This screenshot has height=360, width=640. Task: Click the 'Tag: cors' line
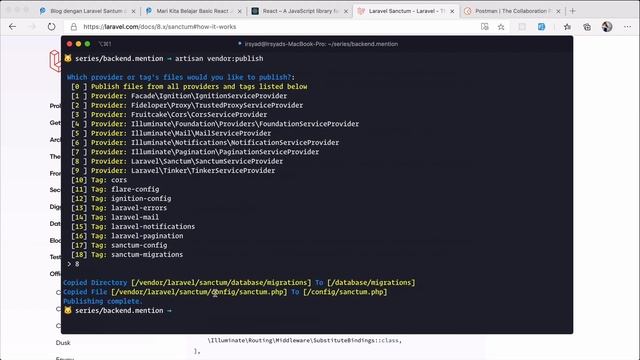click(99, 180)
